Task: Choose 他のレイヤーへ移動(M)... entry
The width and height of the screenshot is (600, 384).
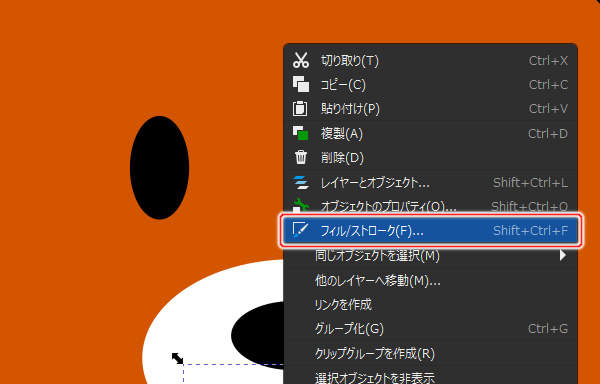Action: click(430, 280)
